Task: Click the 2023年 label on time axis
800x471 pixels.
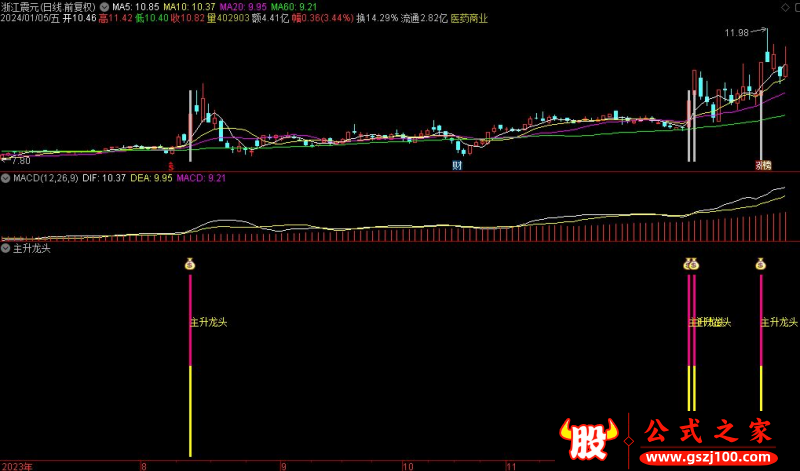Action: 16,466
